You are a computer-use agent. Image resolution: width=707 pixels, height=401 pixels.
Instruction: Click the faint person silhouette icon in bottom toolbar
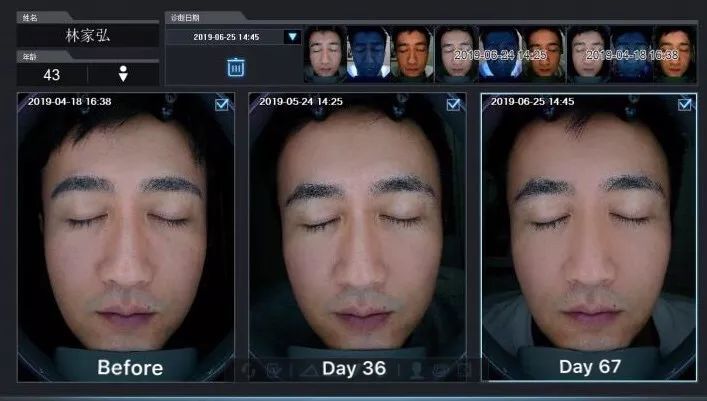tap(417, 370)
